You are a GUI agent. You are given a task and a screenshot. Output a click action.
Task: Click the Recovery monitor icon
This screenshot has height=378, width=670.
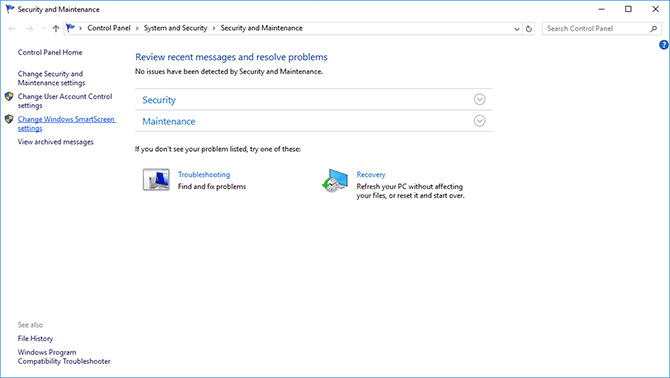(x=335, y=180)
